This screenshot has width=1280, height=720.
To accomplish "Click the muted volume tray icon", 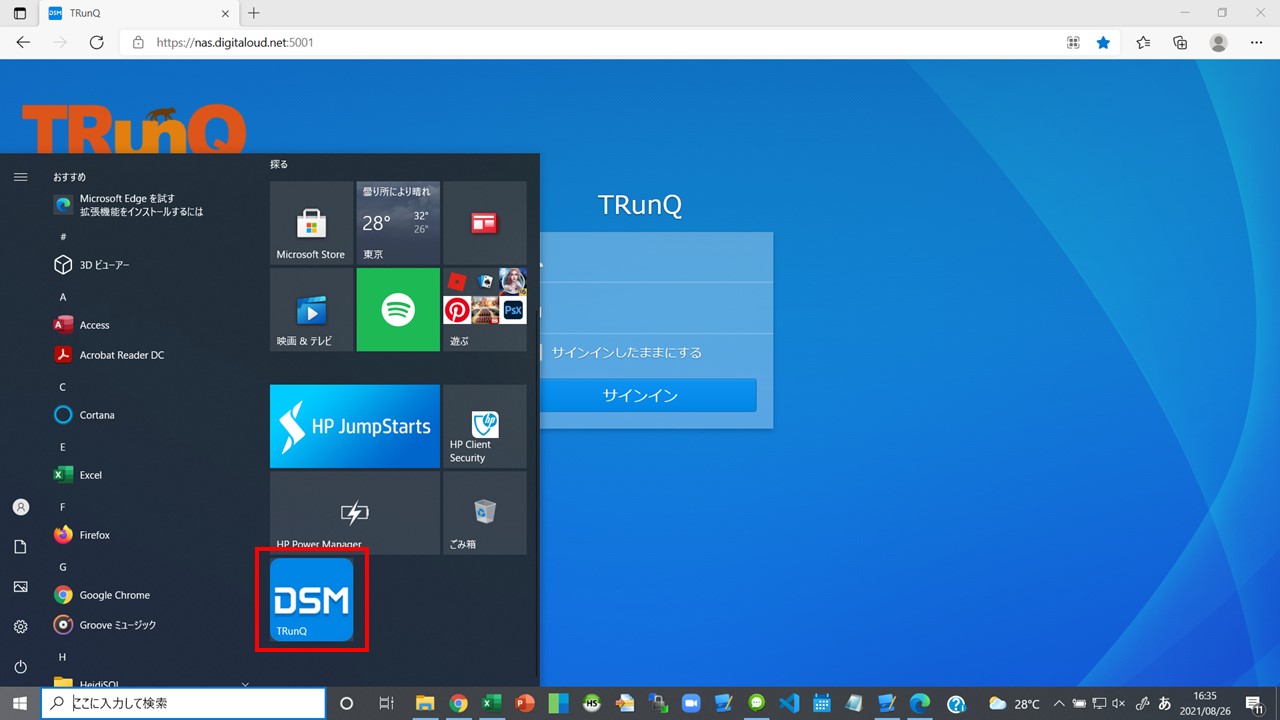I will pyautogui.click(x=1119, y=703).
